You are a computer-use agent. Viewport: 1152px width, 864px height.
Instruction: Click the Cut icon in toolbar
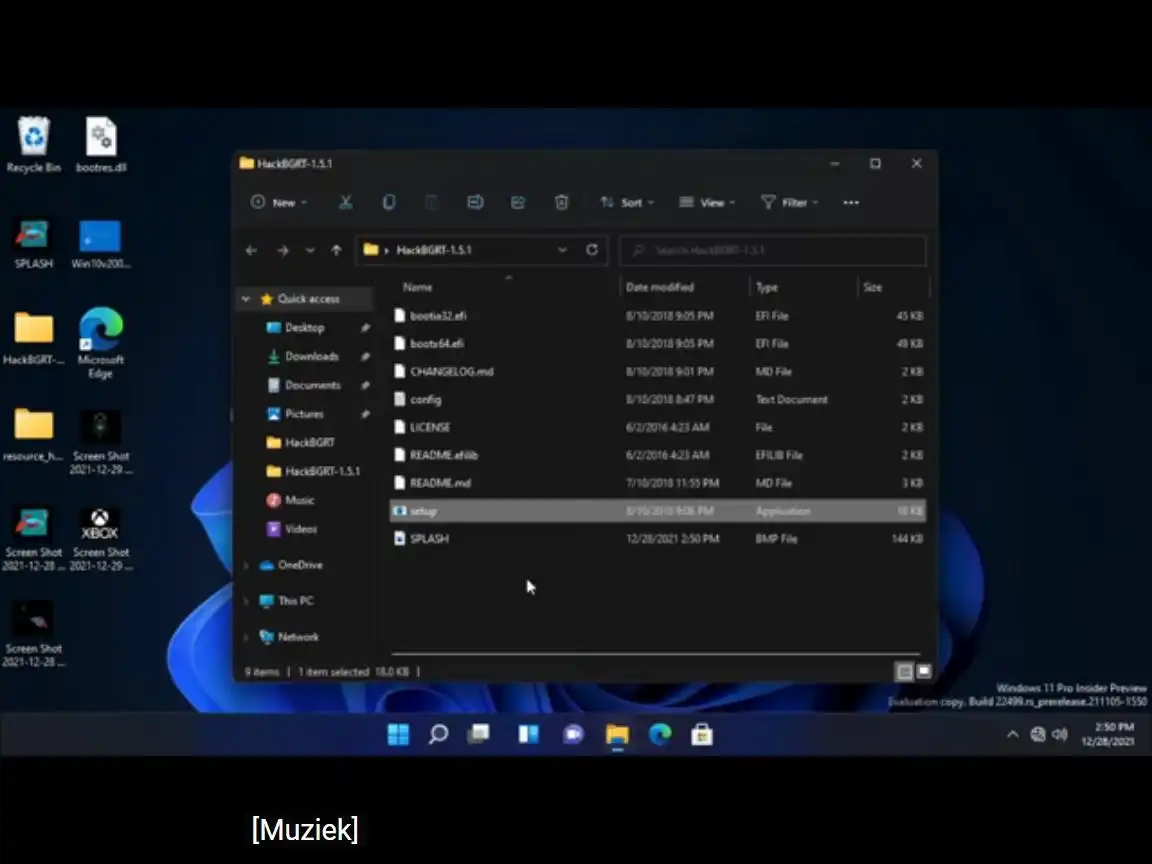point(345,202)
